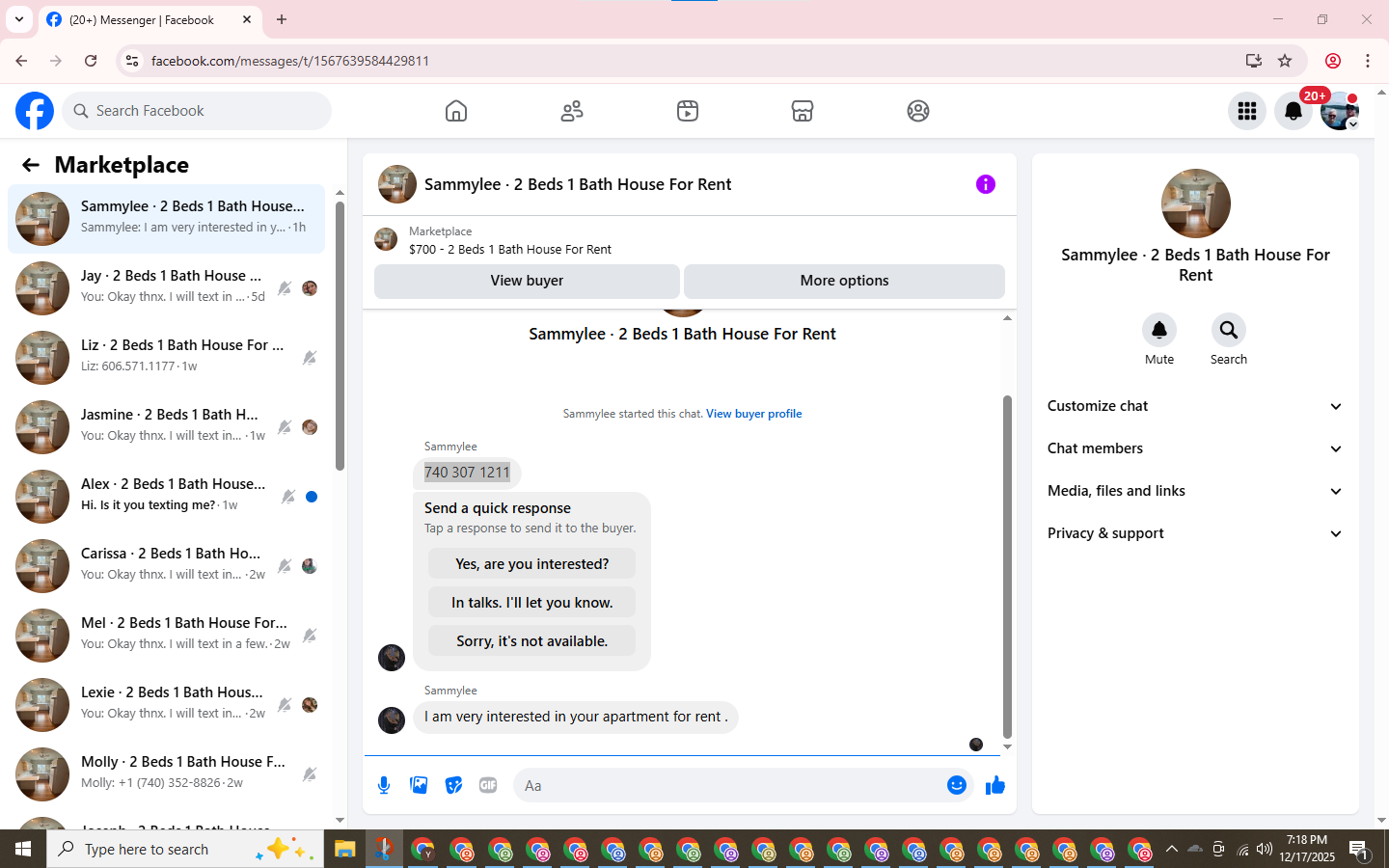Expand the Chat members section

coord(1195,448)
